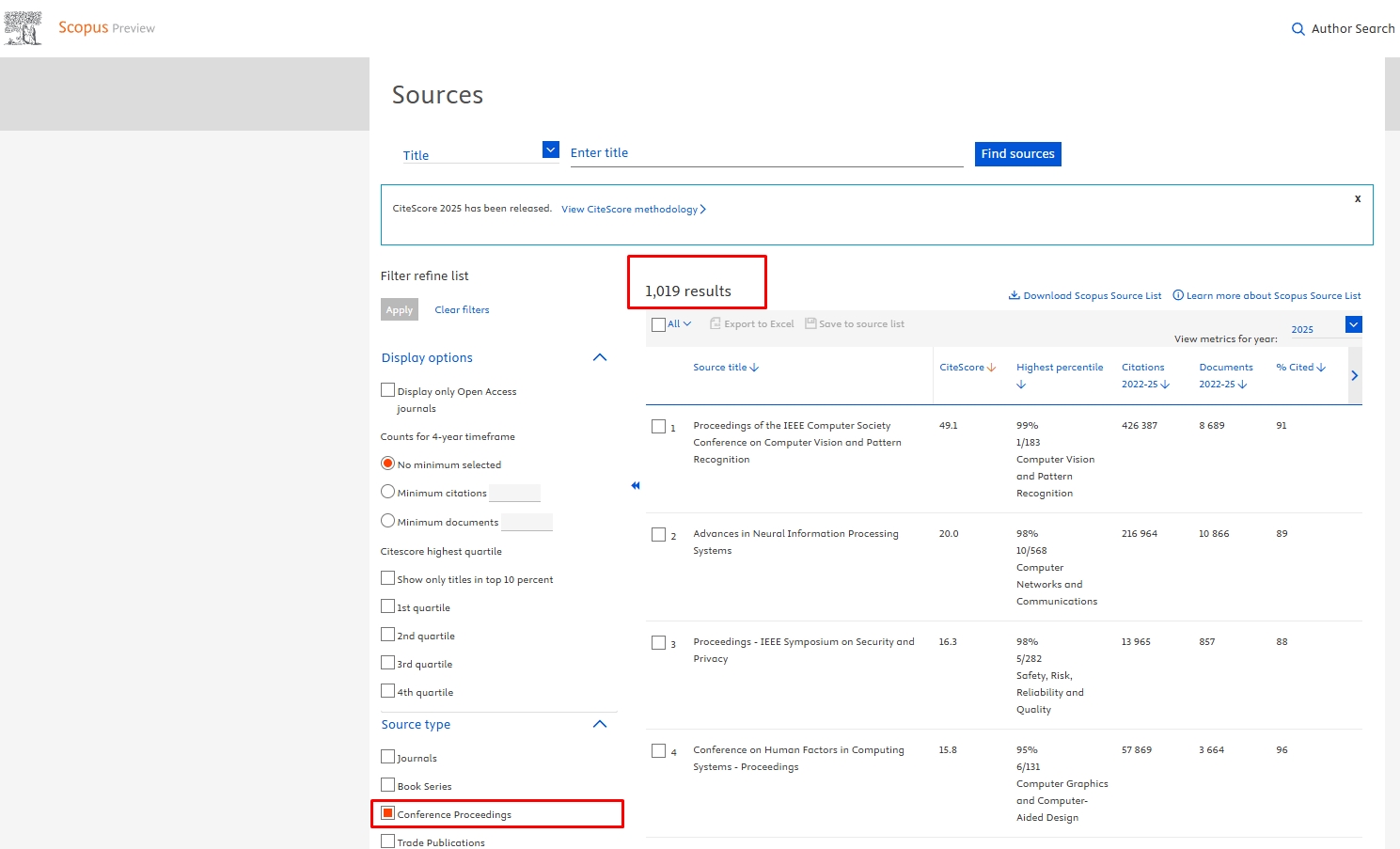Image resolution: width=1400 pixels, height=849 pixels.
Task: Uncheck the Conference Proceedings source type
Action: pyautogui.click(x=387, y=813)
